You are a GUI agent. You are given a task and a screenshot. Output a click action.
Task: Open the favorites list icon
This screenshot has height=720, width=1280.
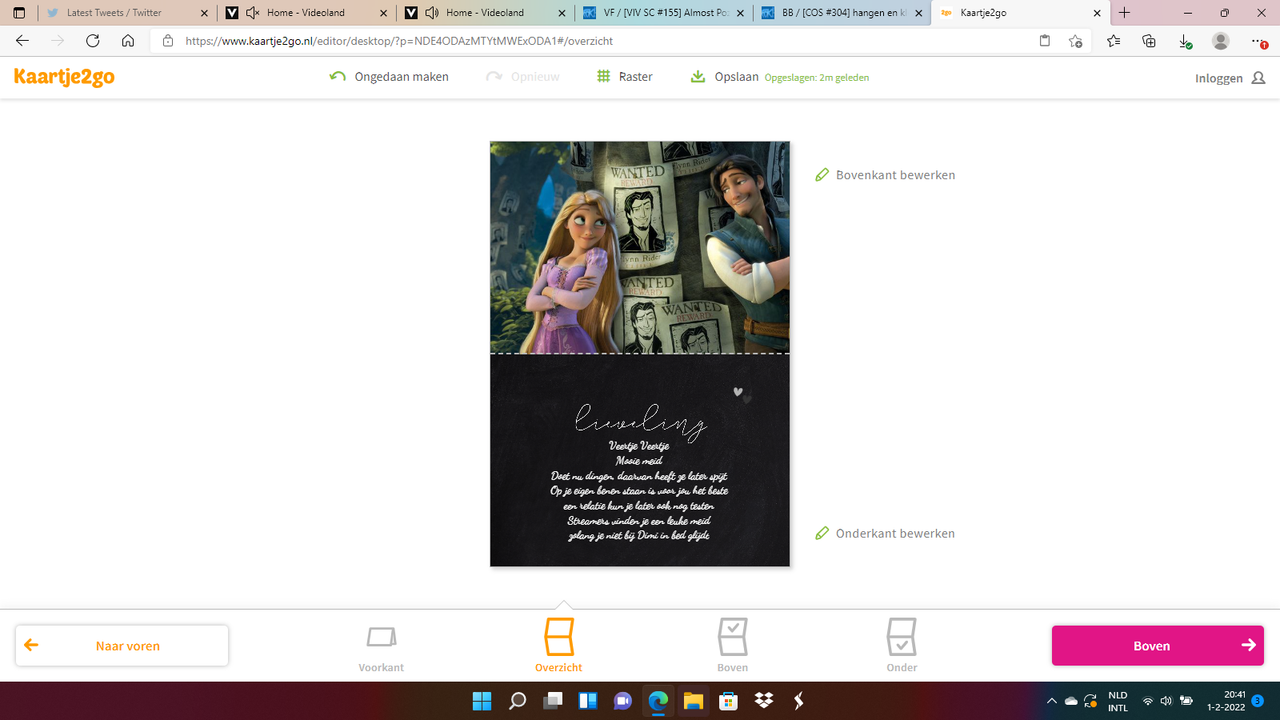coord(1113,41)
